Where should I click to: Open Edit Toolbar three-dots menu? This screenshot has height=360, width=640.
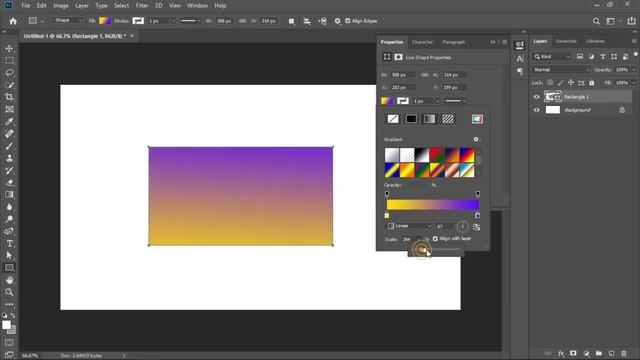tap(9, 304)
